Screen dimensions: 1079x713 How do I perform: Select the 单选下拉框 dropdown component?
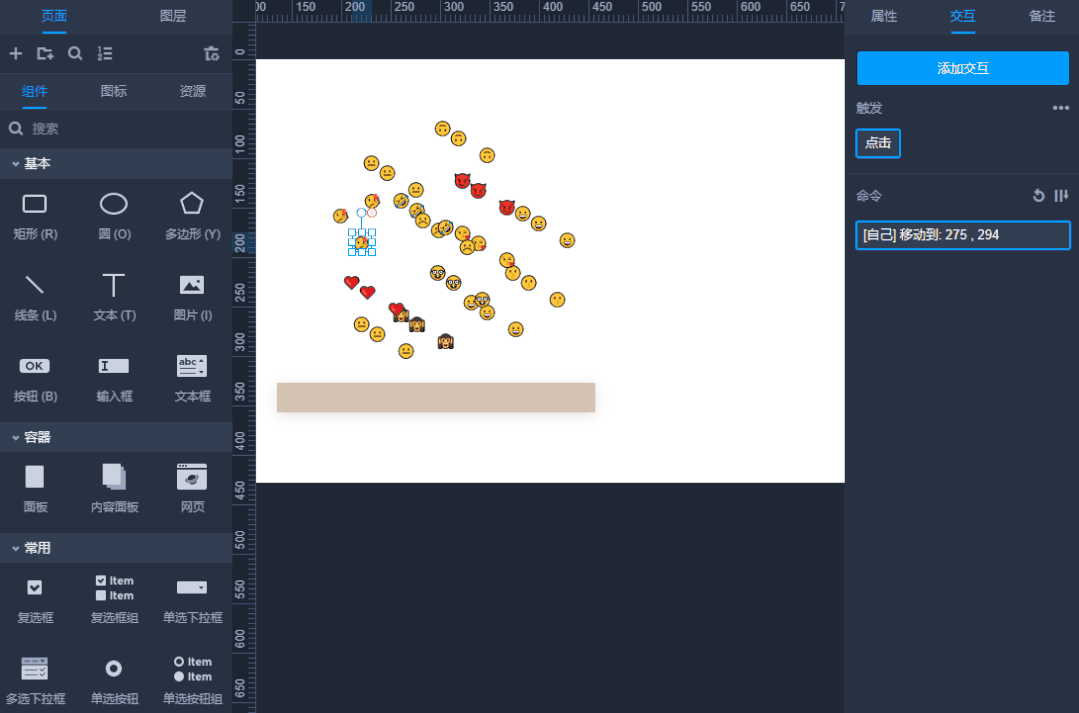(192, 600)
